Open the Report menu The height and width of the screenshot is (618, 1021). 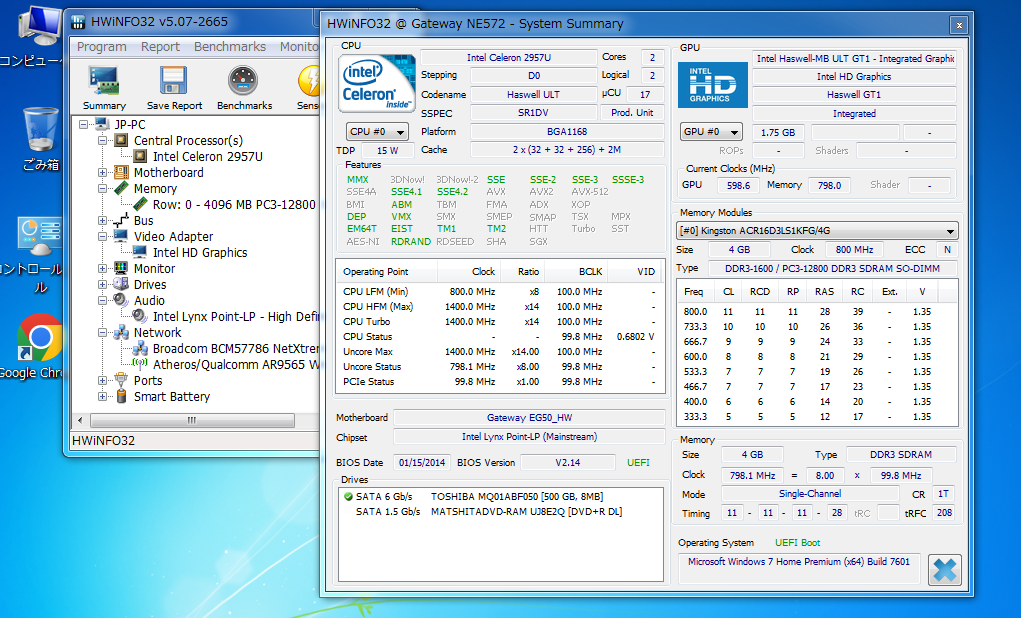tap(160, 47)
